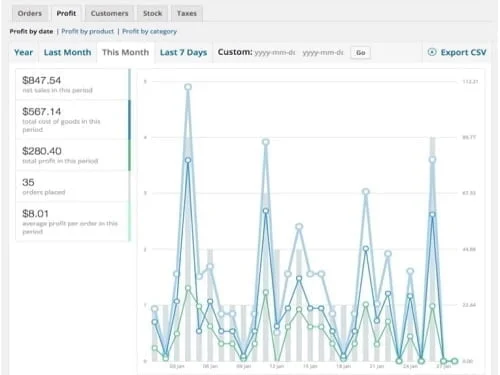
Task: Select the $847.54 net sales legend
Action: click(73, 84)
